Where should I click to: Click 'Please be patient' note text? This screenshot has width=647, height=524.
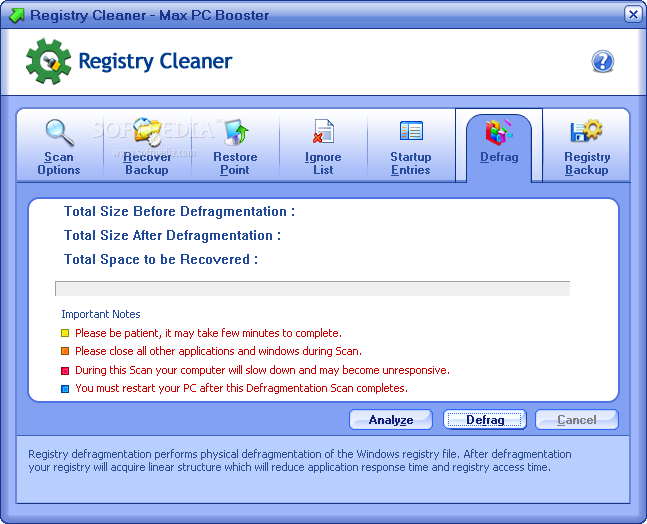[x=208, y=333]
